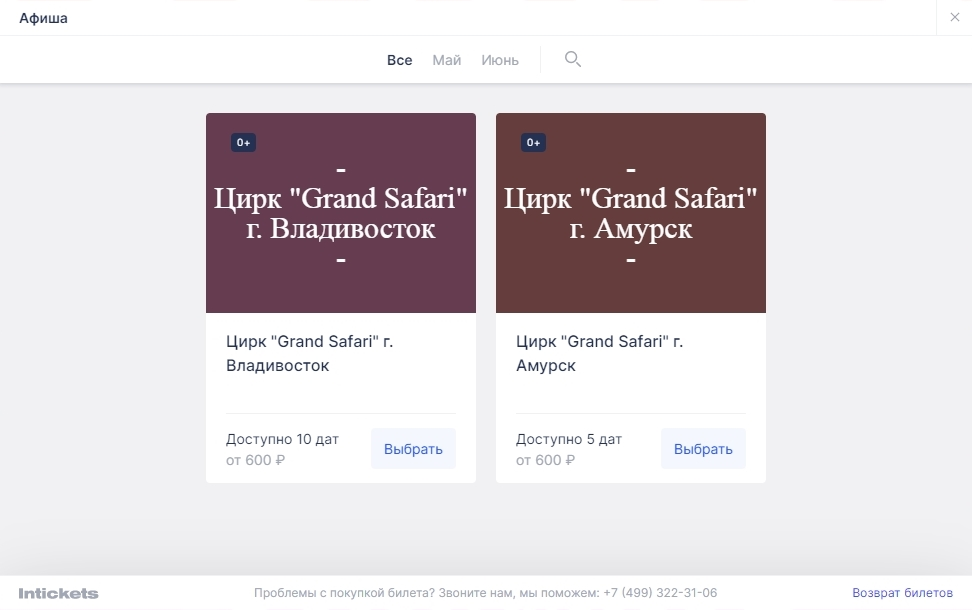Click the support phone number in footer

coord(660,593)
